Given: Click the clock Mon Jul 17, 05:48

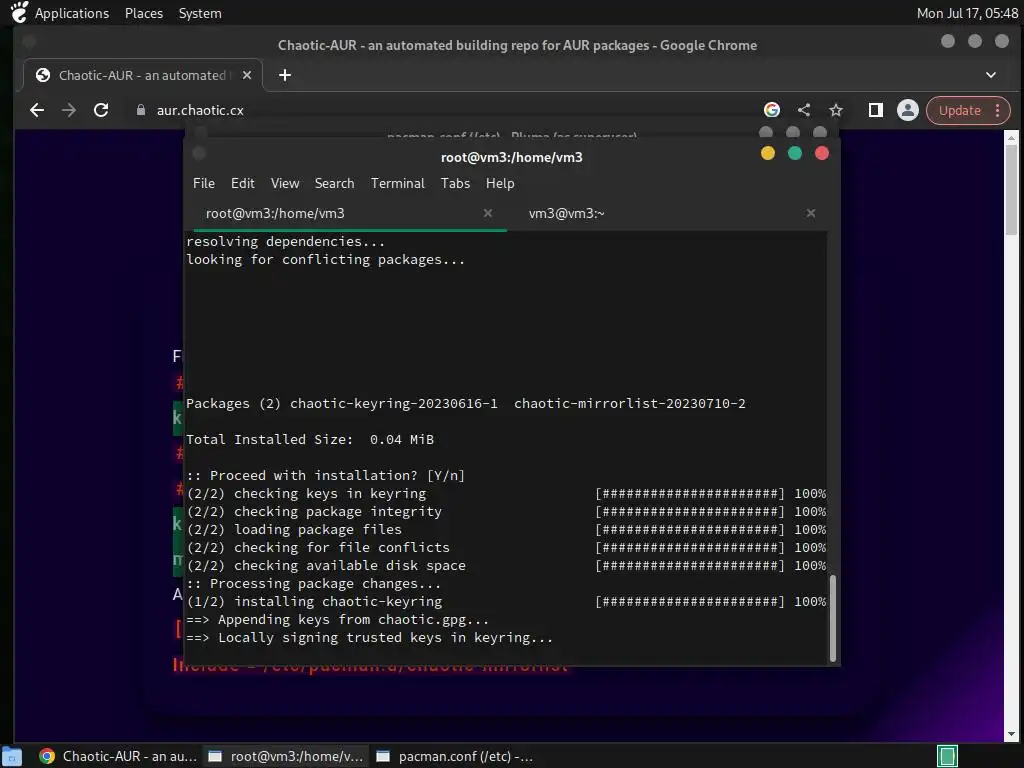Looking at the screenshot, I should click(967, 13).
